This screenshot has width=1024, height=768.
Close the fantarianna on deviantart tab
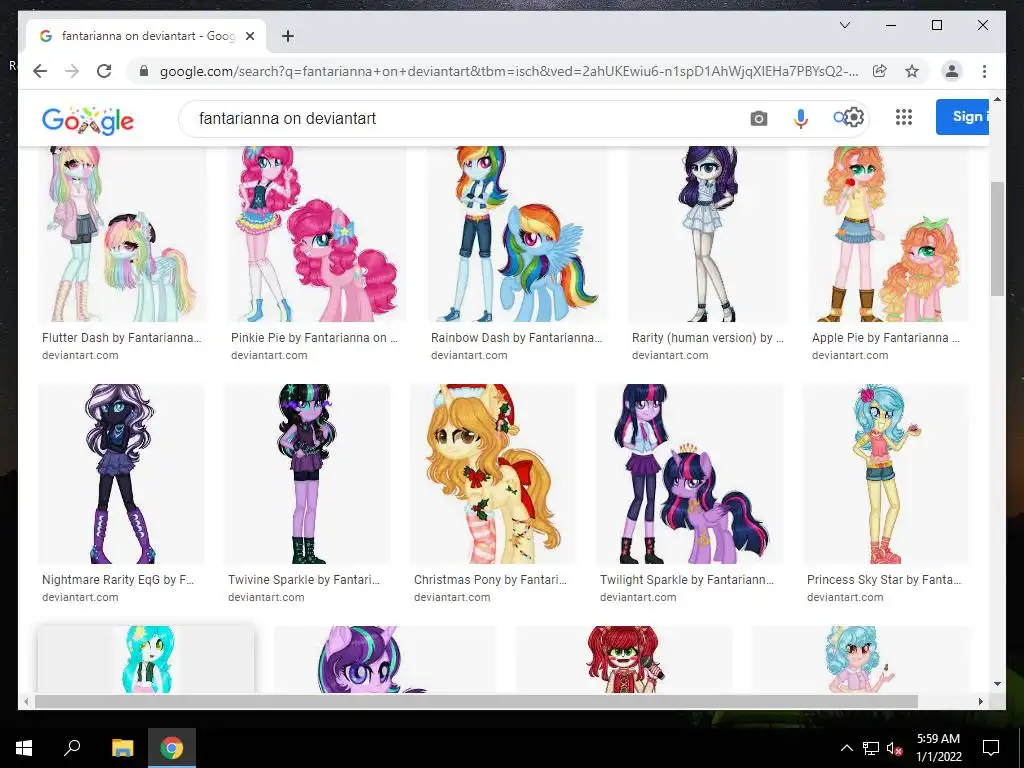point(249,36)
